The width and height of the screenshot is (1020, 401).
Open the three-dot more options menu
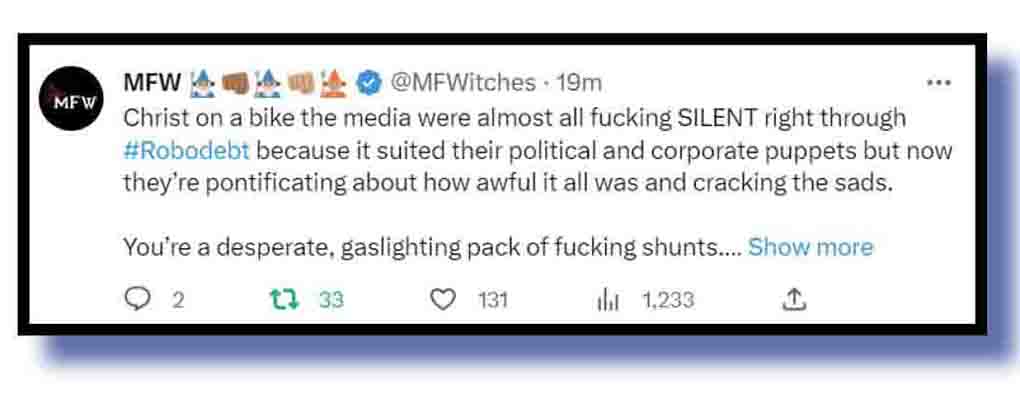pyautogui.click(x=938, y=83)
